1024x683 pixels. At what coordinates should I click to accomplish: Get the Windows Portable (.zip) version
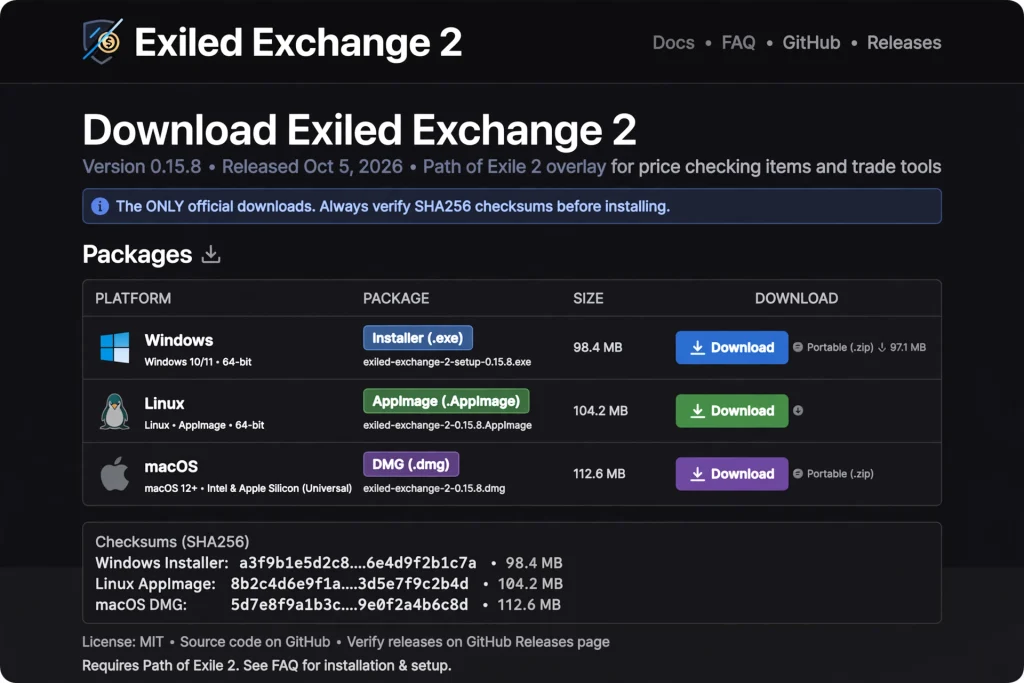840,347
